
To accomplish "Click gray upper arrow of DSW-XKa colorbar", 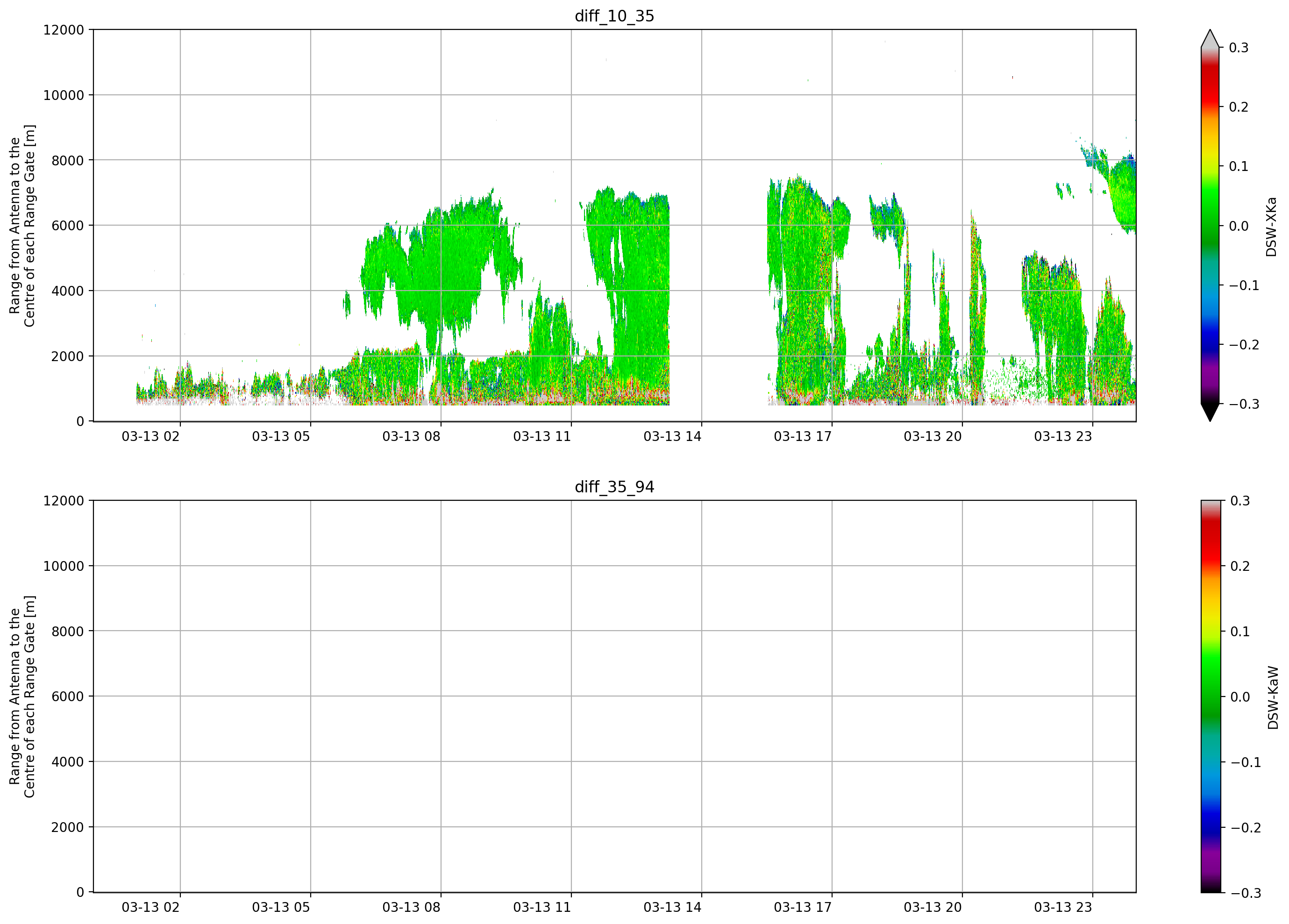I will pos(1210,39).
